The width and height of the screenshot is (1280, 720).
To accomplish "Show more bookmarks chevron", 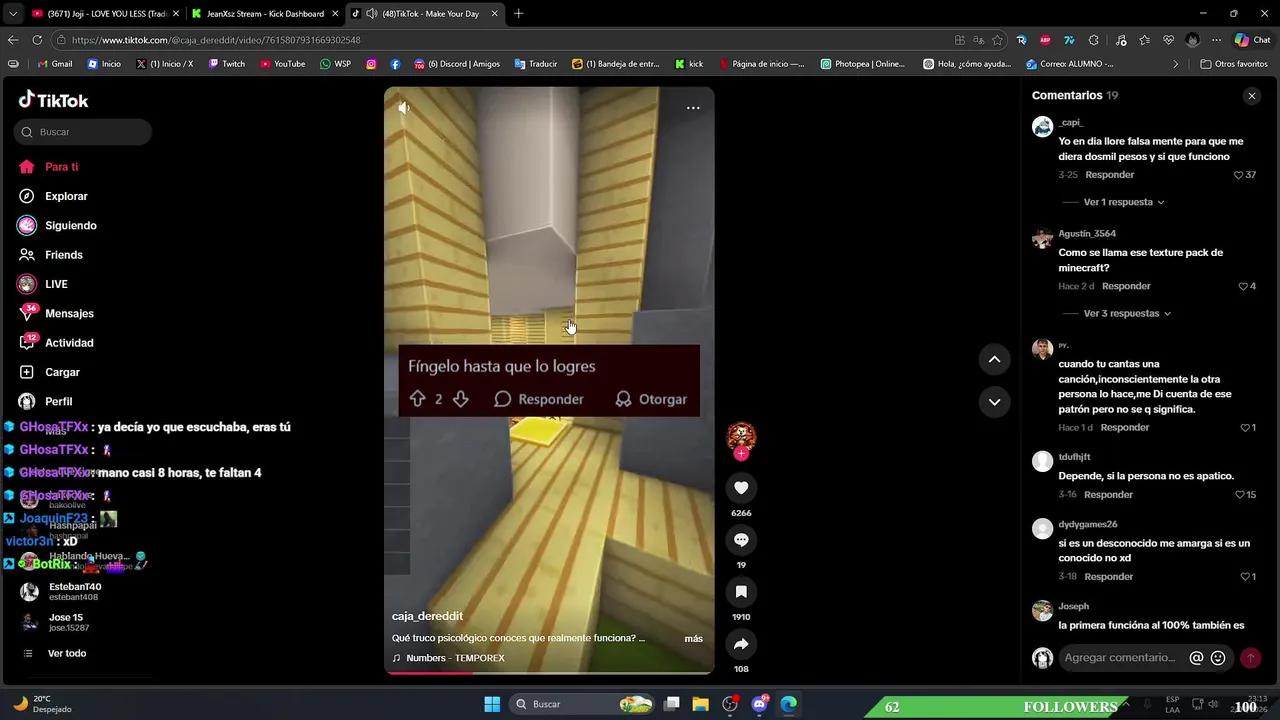I will [x=1176, y=64].
